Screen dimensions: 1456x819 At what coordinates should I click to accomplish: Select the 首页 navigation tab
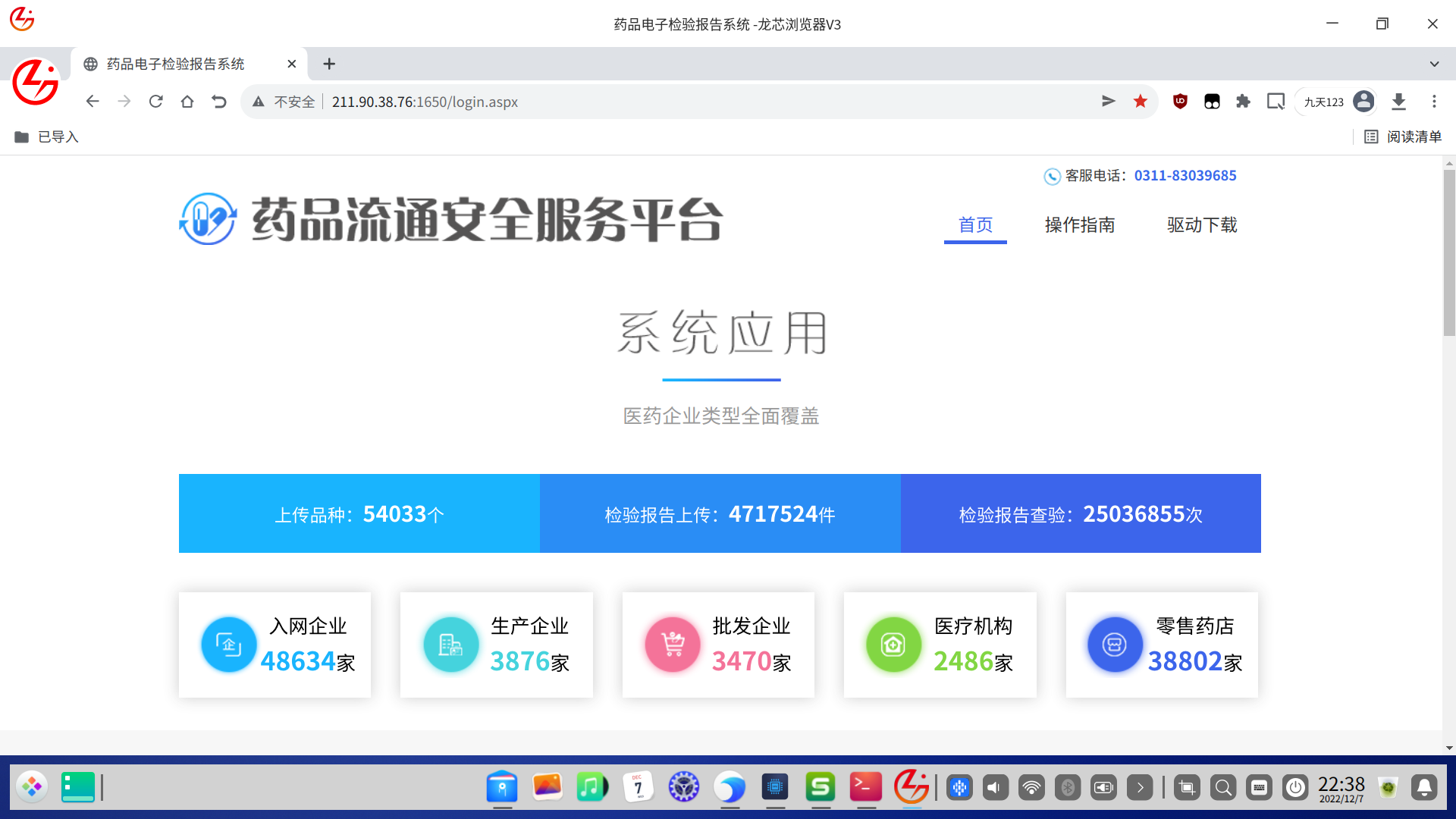[x=975, y=225]
